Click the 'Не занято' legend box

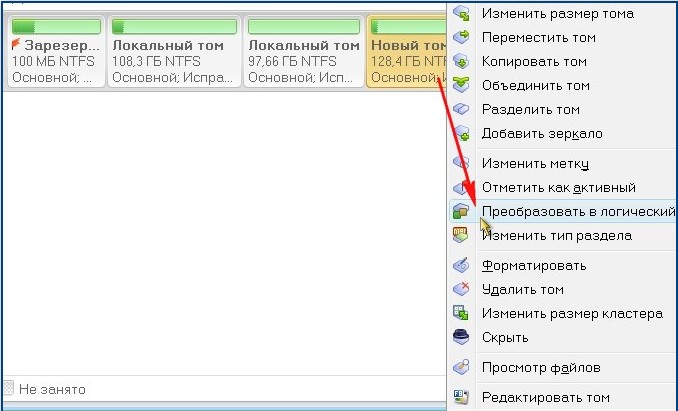pyautogui.click(x=8, y=389)
